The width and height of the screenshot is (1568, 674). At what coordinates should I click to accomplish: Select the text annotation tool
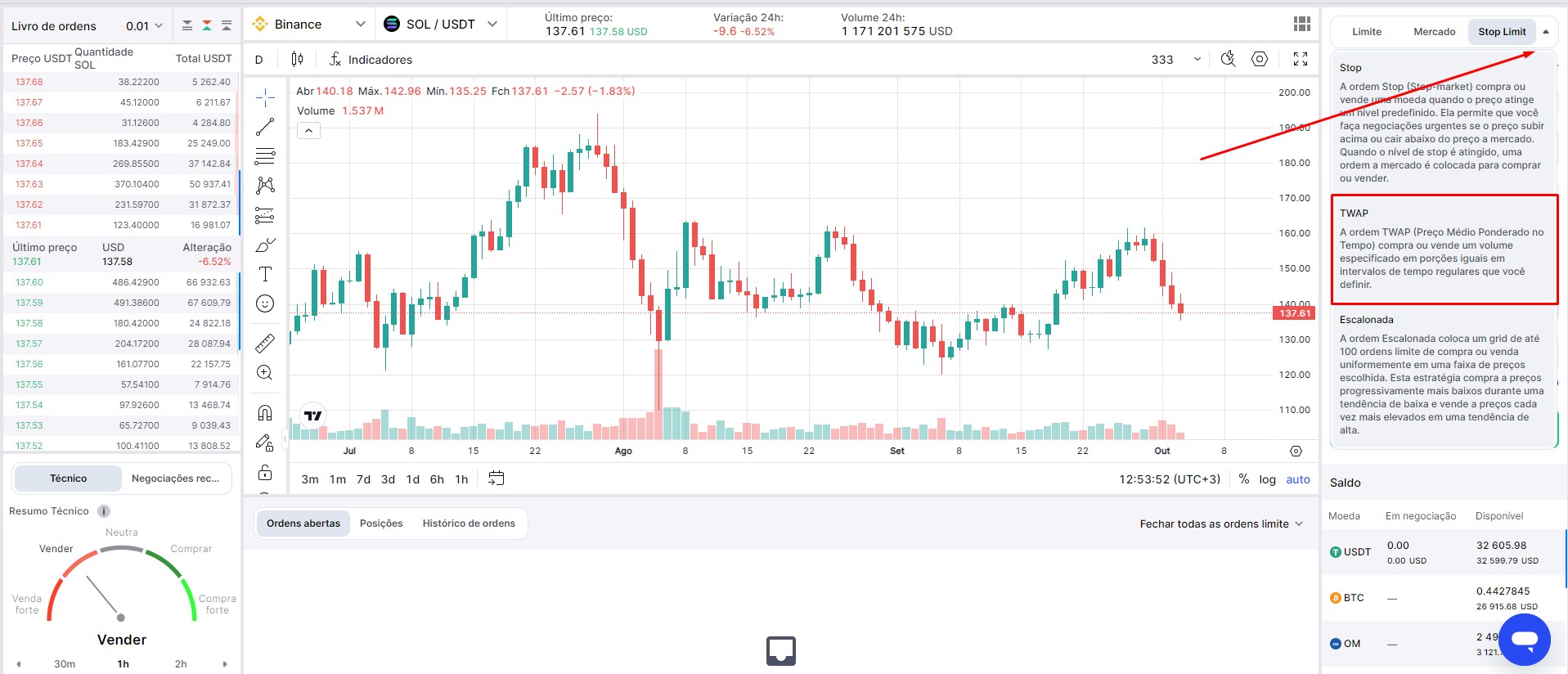(265, 274)
